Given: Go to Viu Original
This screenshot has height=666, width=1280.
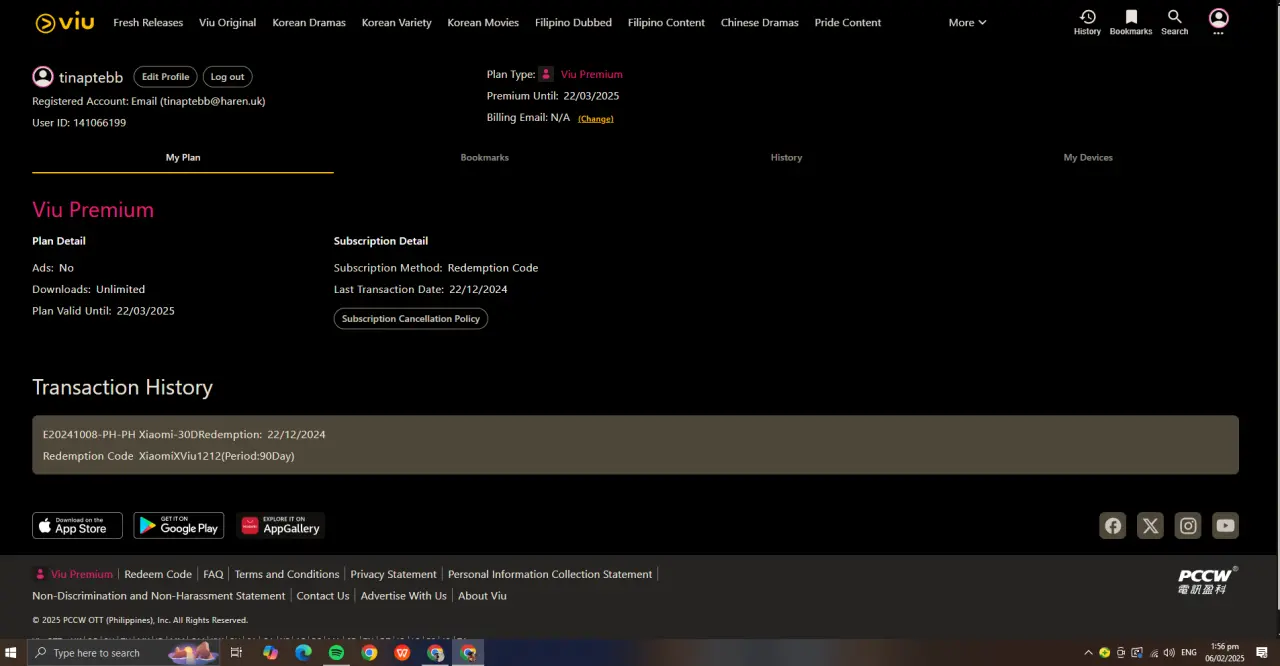Looking at the screenshot, I should (x=227, y=22).
